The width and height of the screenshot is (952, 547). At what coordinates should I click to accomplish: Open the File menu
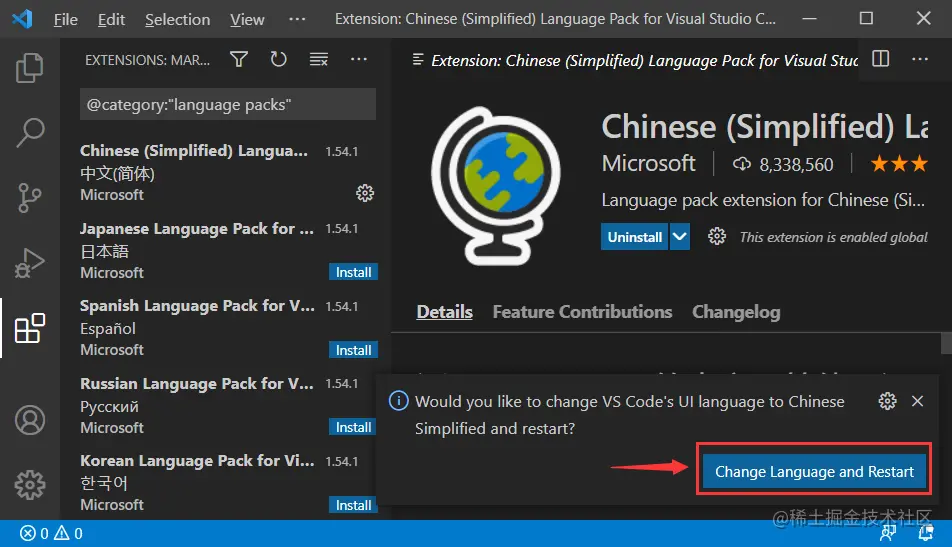coord(66,19)
